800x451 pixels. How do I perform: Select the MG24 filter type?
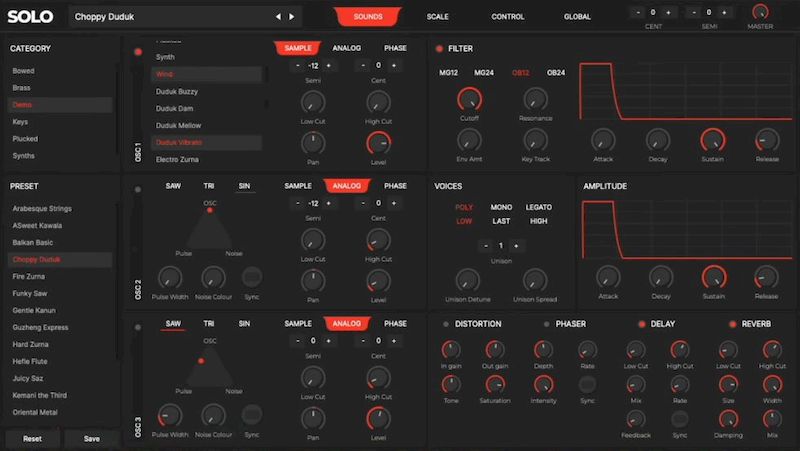(484, 73)
